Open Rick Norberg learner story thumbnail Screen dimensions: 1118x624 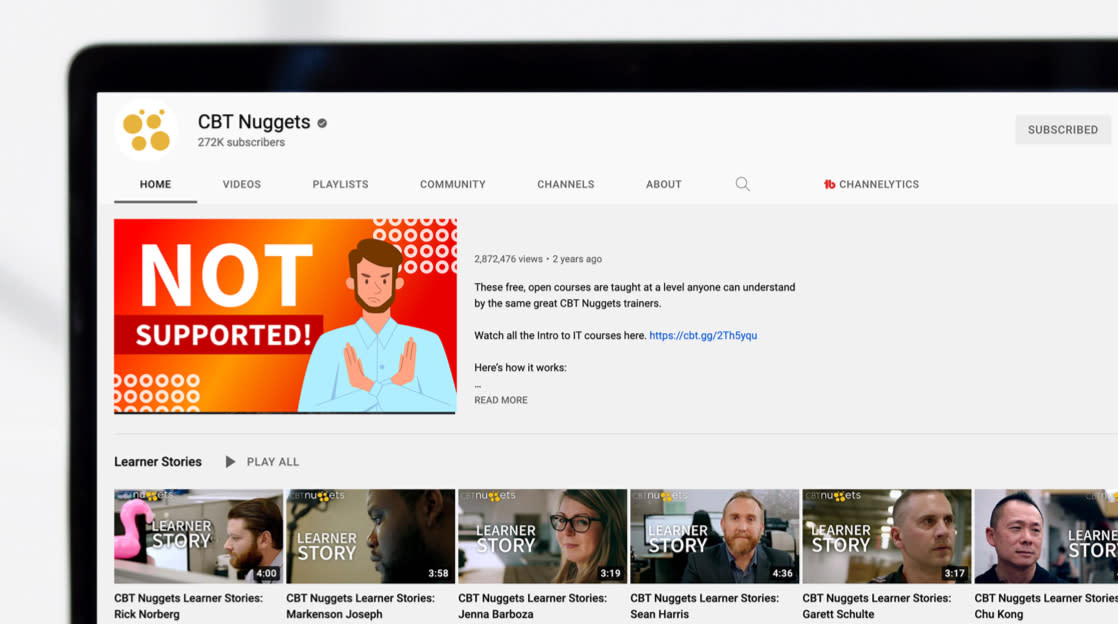198,536
